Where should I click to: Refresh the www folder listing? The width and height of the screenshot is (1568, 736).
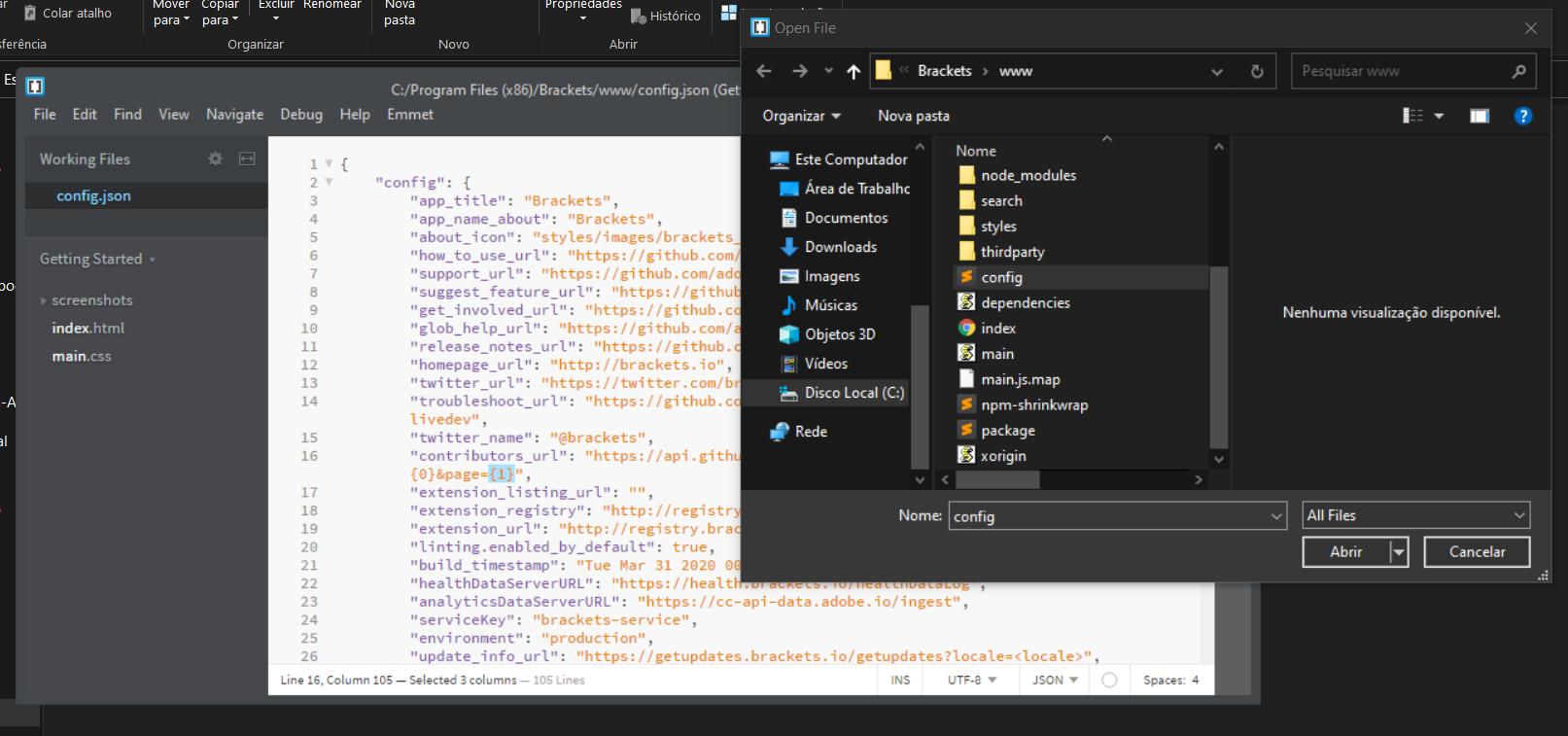coord(1257,71)
